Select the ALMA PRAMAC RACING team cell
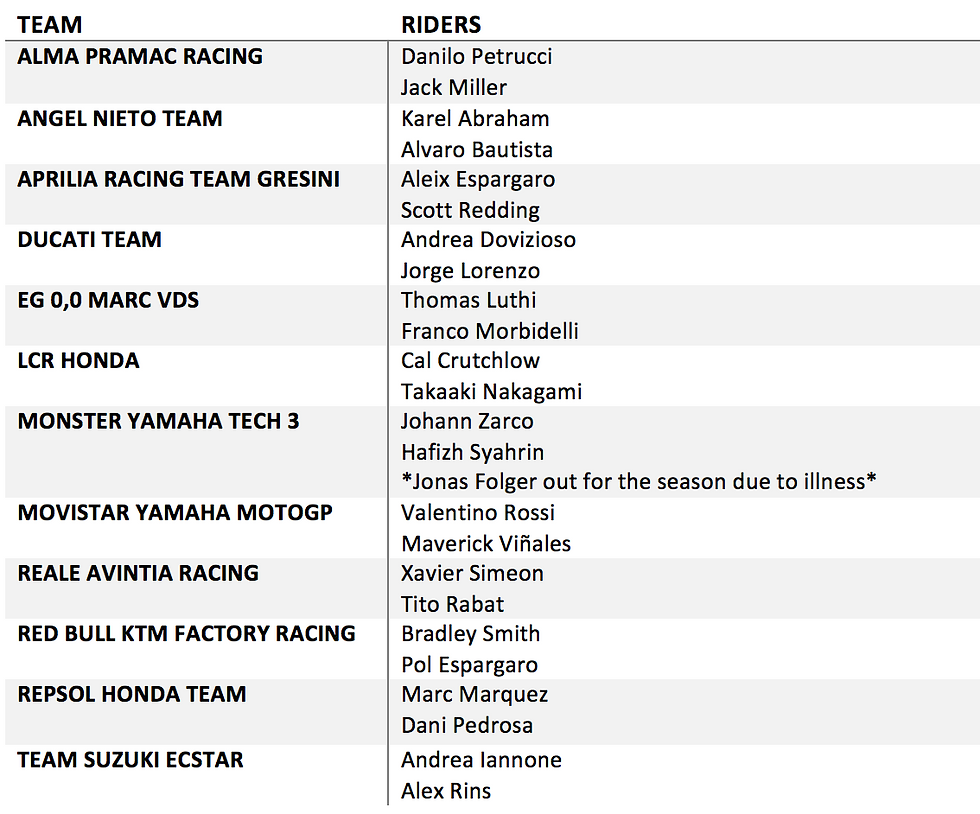980x814 pixels. coord(140,56)
